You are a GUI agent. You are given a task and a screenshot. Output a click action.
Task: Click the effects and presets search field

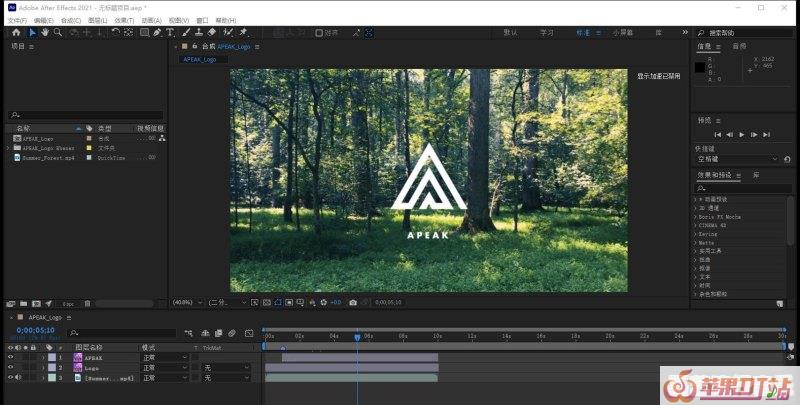coord(742,189)
